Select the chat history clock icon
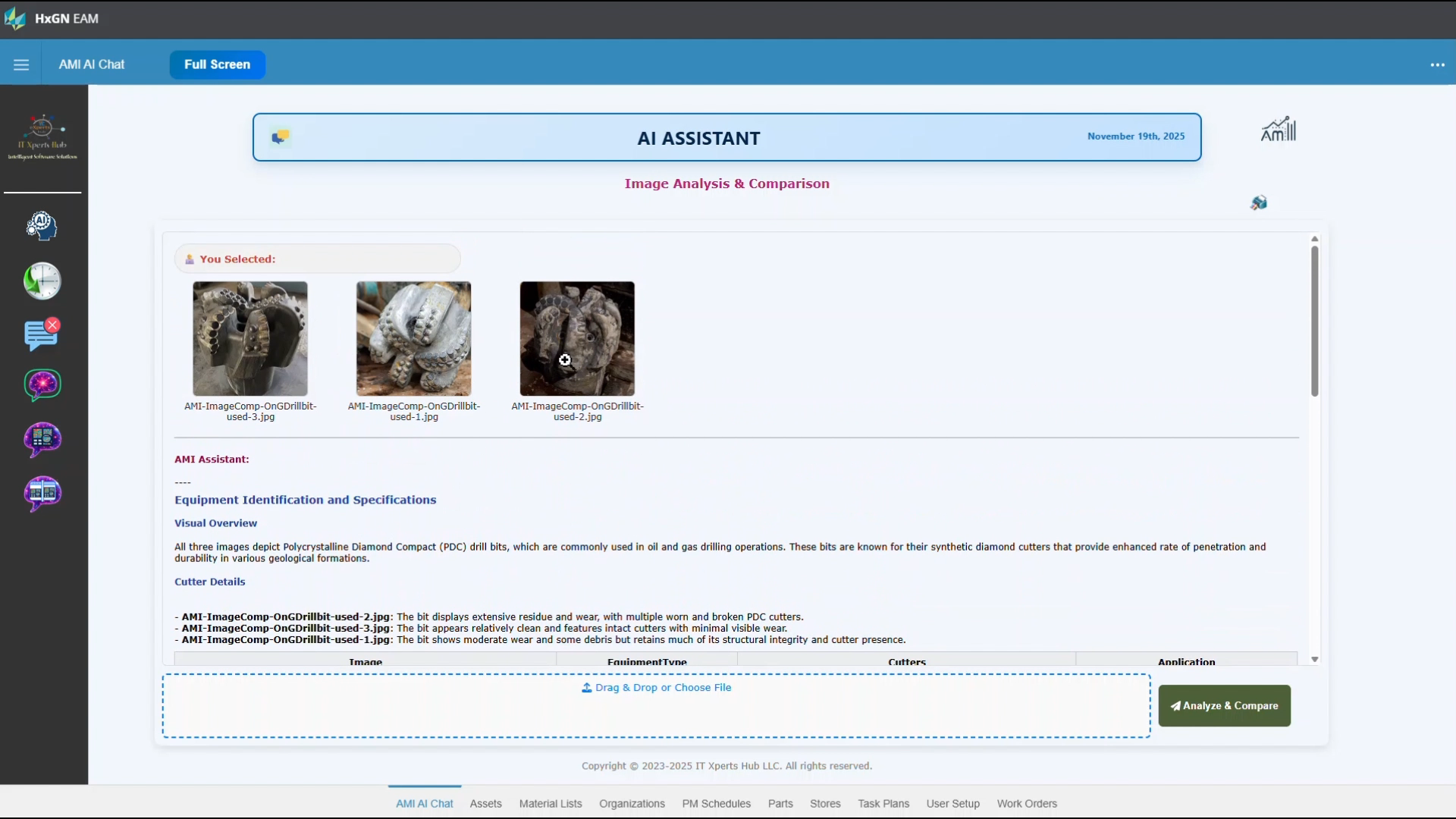Screen dimensions: 1456x819 (x=42, y=281)
